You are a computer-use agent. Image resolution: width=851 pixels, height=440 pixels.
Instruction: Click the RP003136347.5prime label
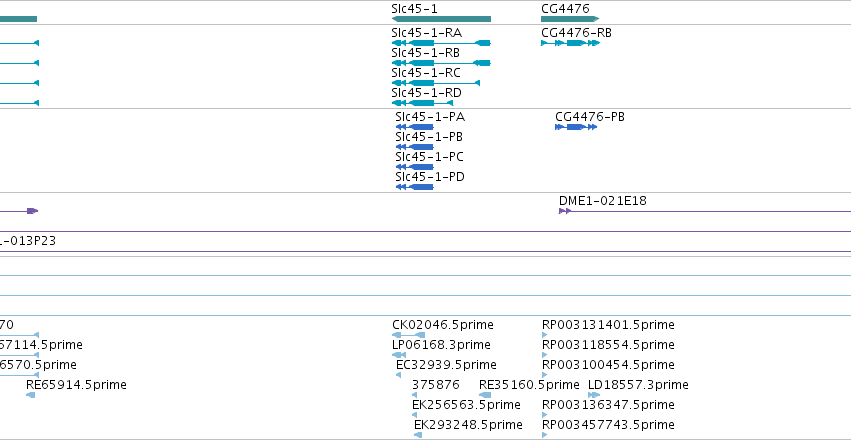pyautogui.click(x=608, y=405)
